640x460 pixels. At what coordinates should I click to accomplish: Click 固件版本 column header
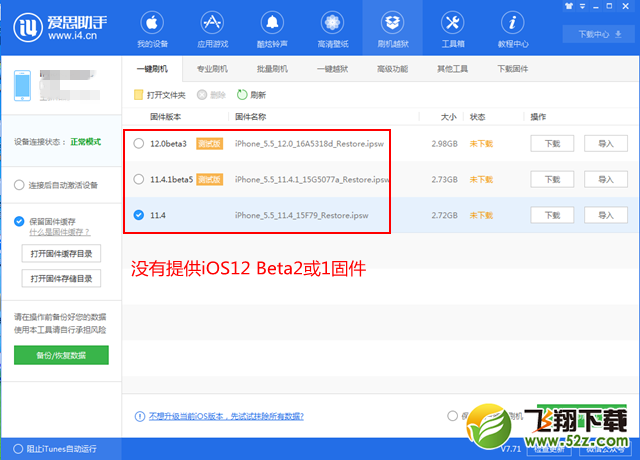165,117
